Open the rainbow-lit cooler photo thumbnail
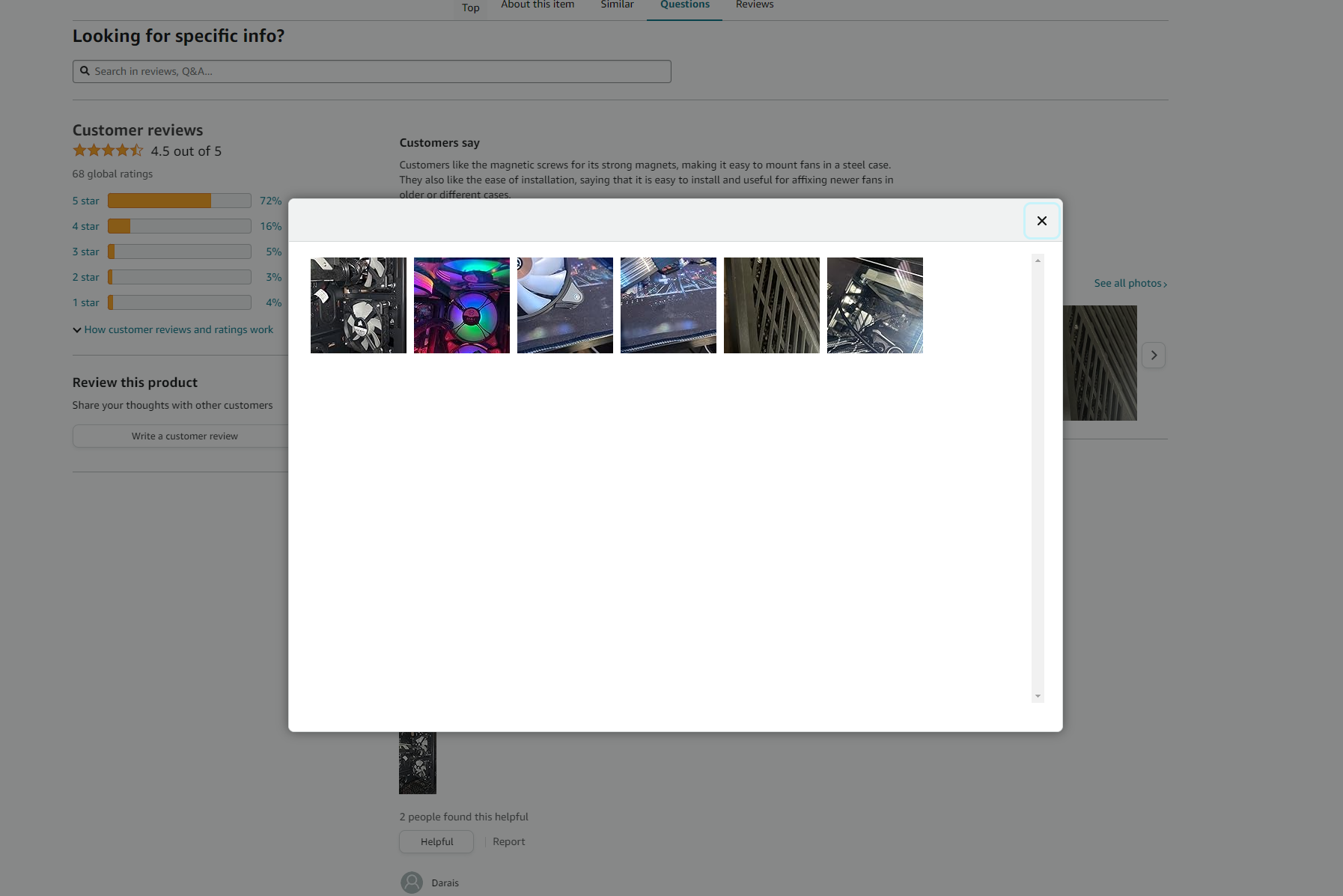 coord(462,305)
